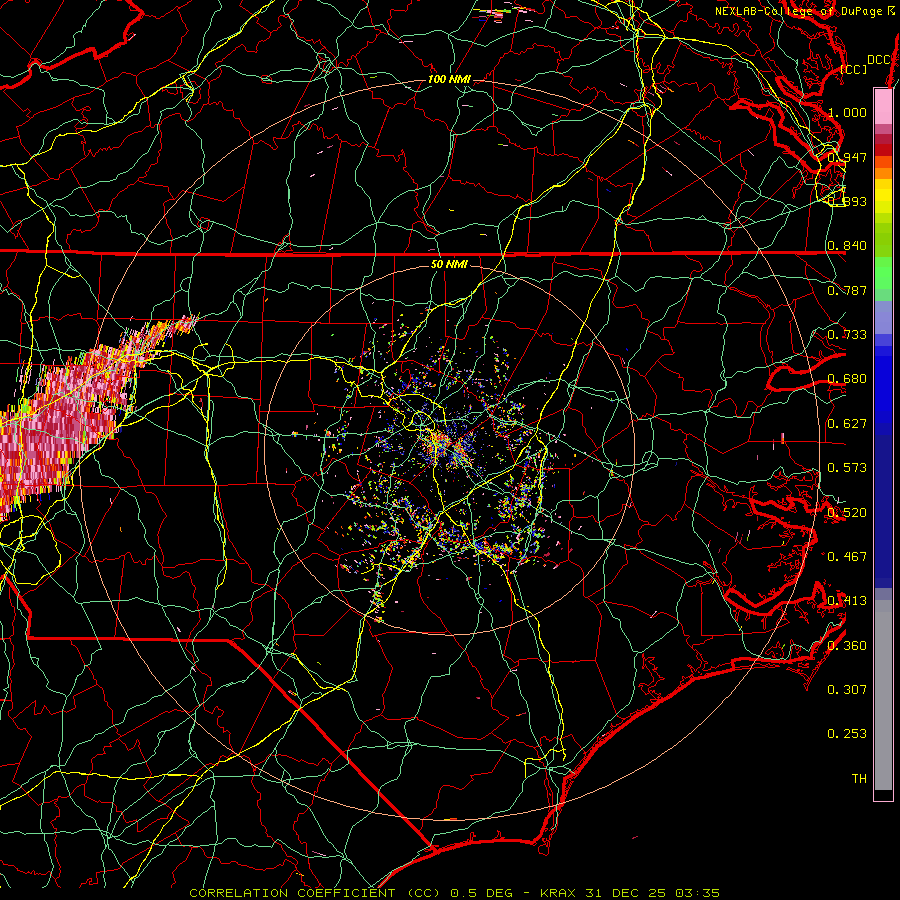Image resolution: width=900 pixels, height=900 pixels.
Task: Select the 0.733 legend value
Action: [847, 335]
